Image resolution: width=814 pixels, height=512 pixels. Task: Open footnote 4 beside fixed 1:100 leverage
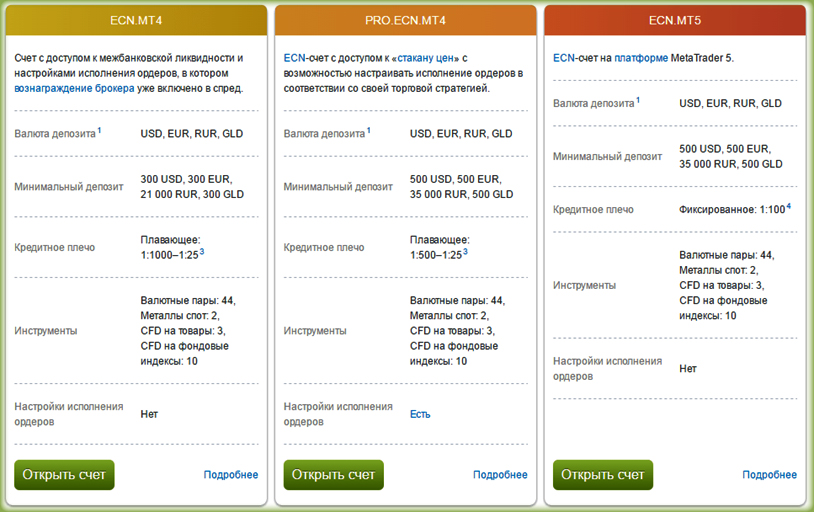tap(788, 207)
